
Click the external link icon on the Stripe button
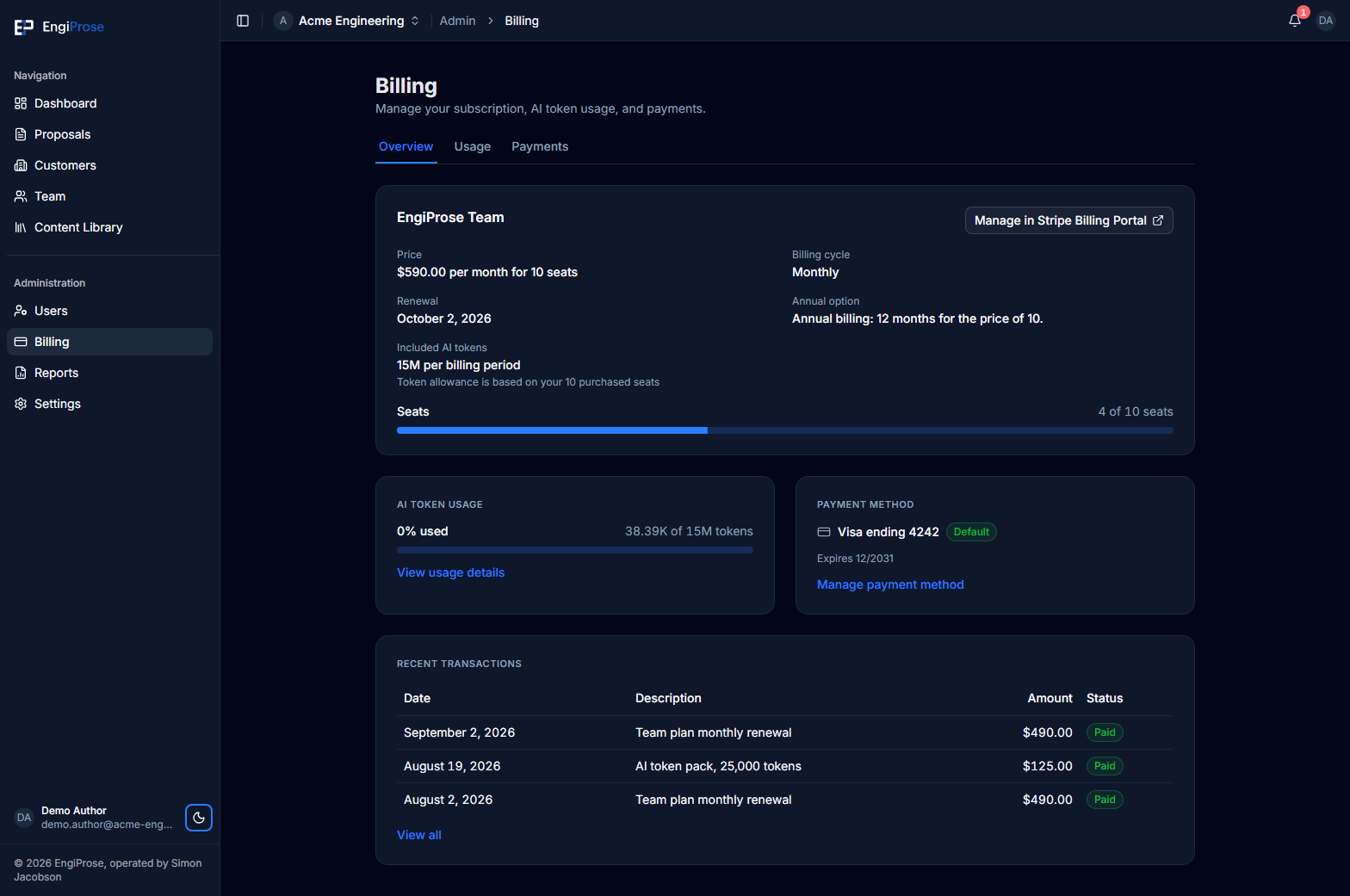click(x=1158, y=220)
